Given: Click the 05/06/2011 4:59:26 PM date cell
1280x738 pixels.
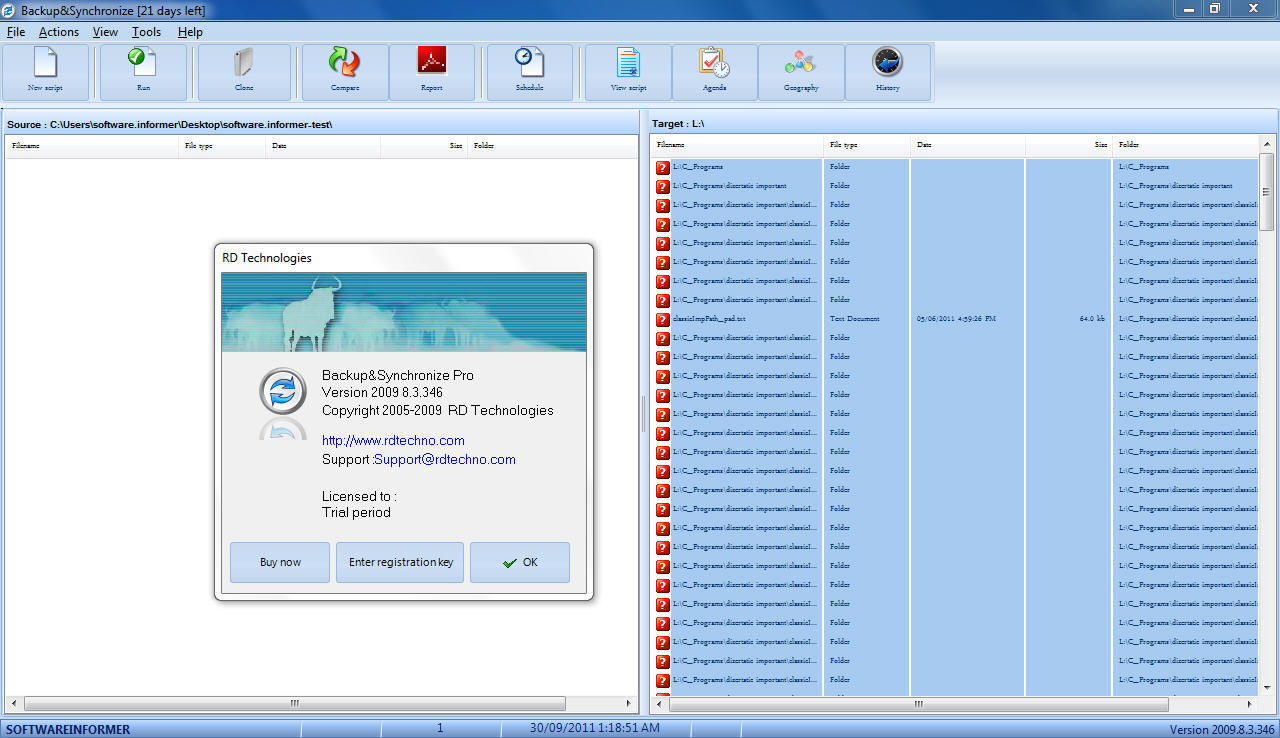Looking at the screenshot, I should click(x=956, y=319).
